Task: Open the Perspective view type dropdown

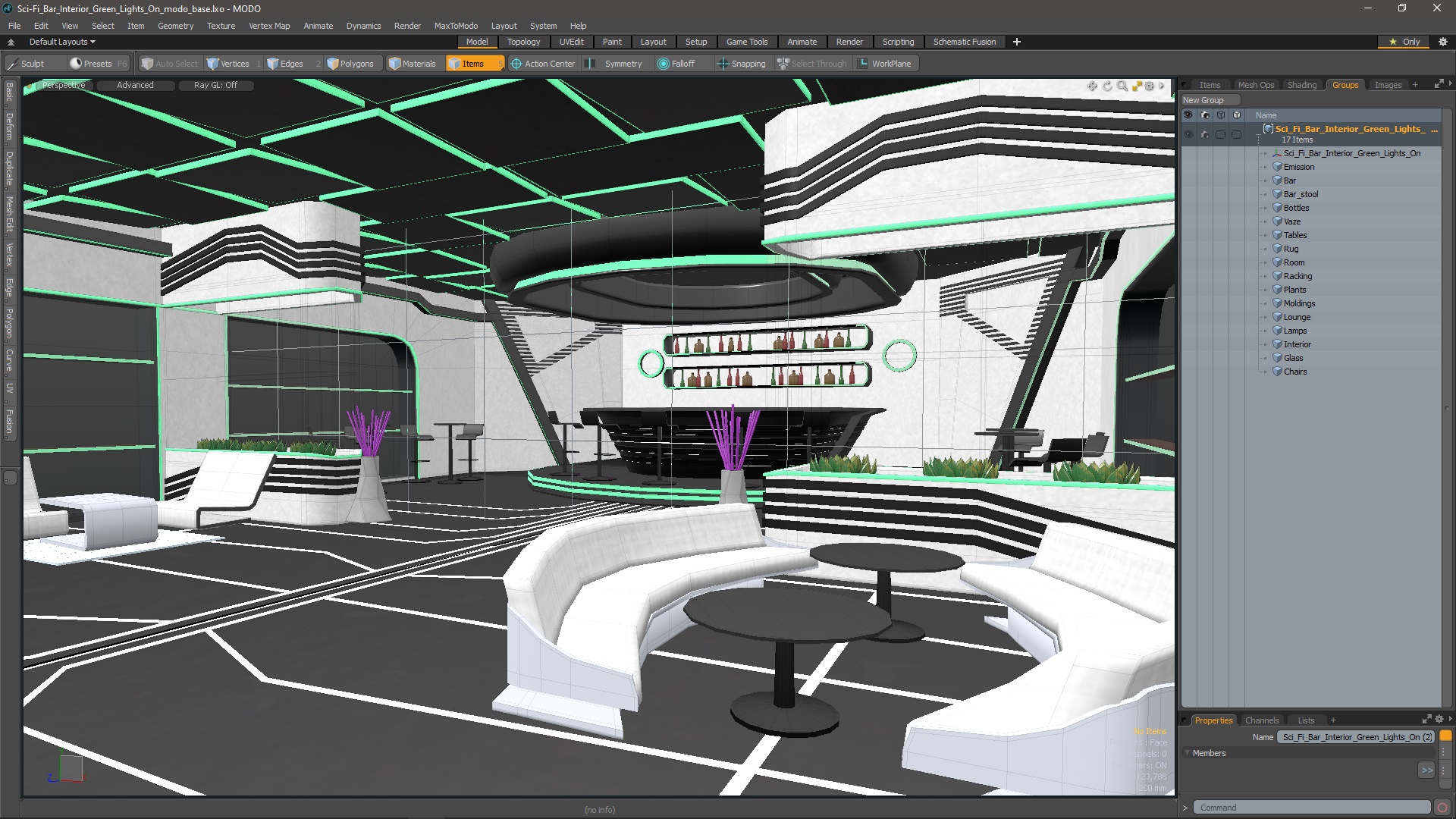Action: pos(64,85)
